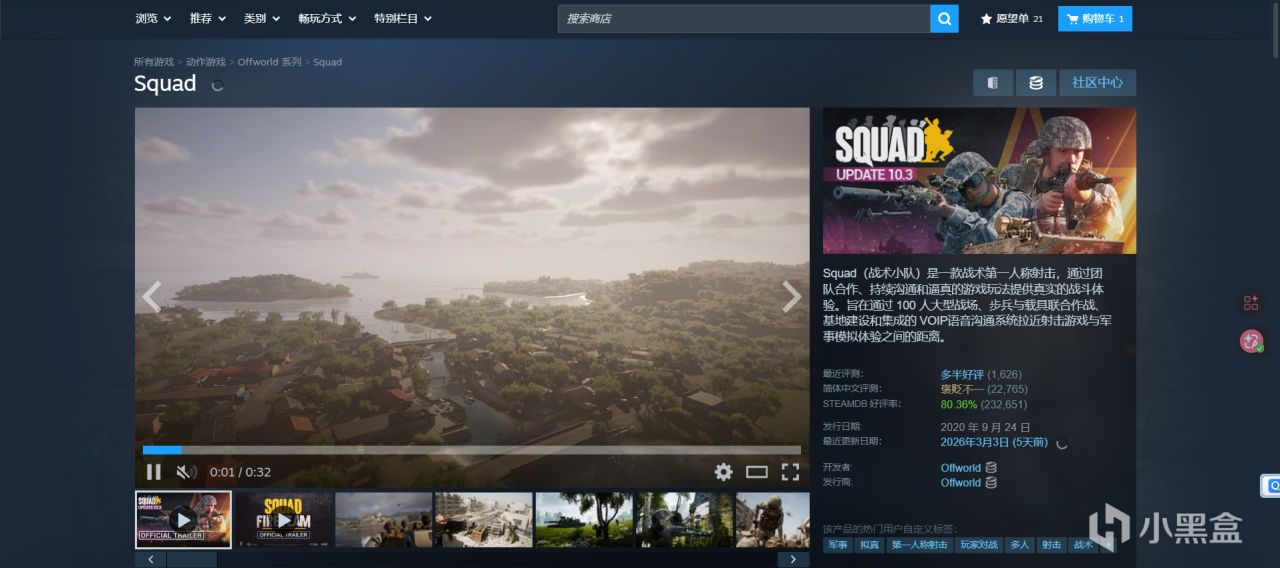
Task: Select the 战术 tag
Action: [1083, 545]
